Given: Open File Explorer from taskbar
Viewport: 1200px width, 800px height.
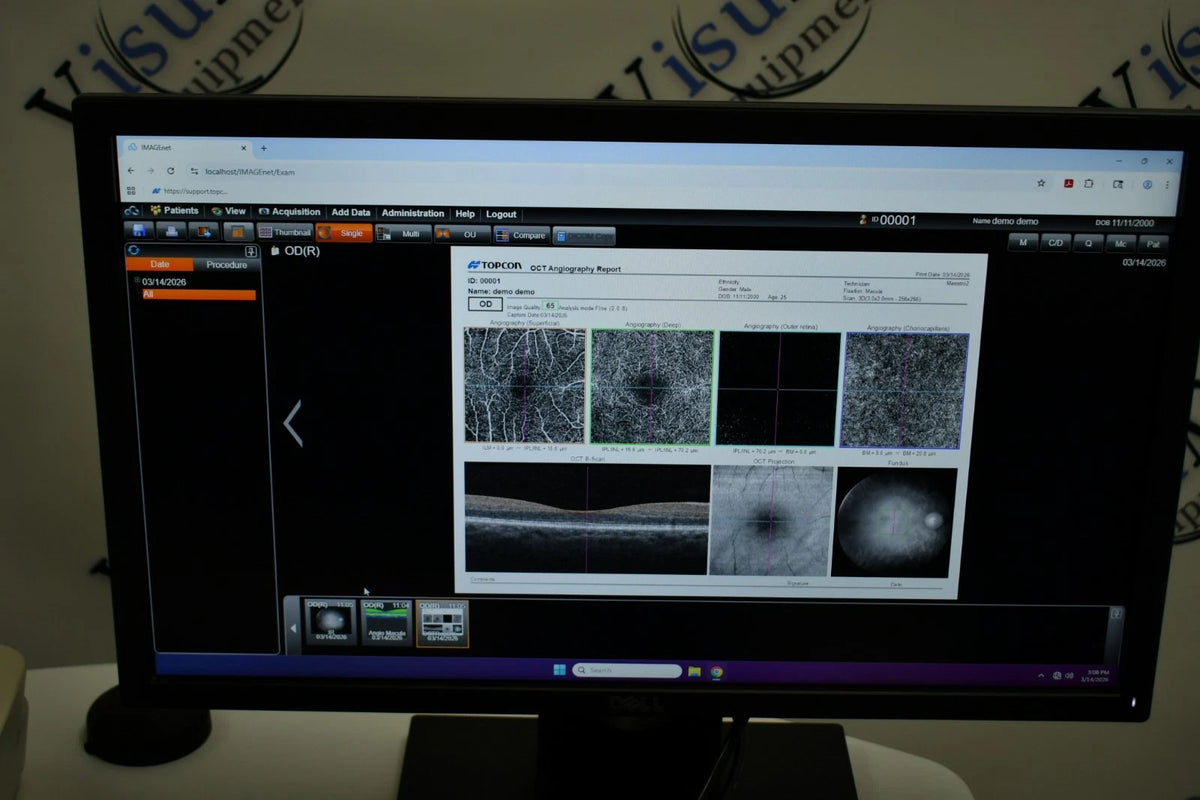Looking at the screenshot, I should coord(694,672).
